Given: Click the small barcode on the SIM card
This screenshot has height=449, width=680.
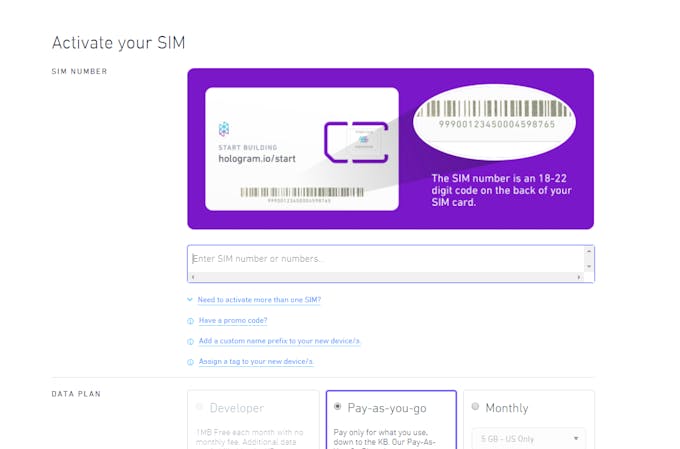Looking at the screenshot, I should point(302,192).
